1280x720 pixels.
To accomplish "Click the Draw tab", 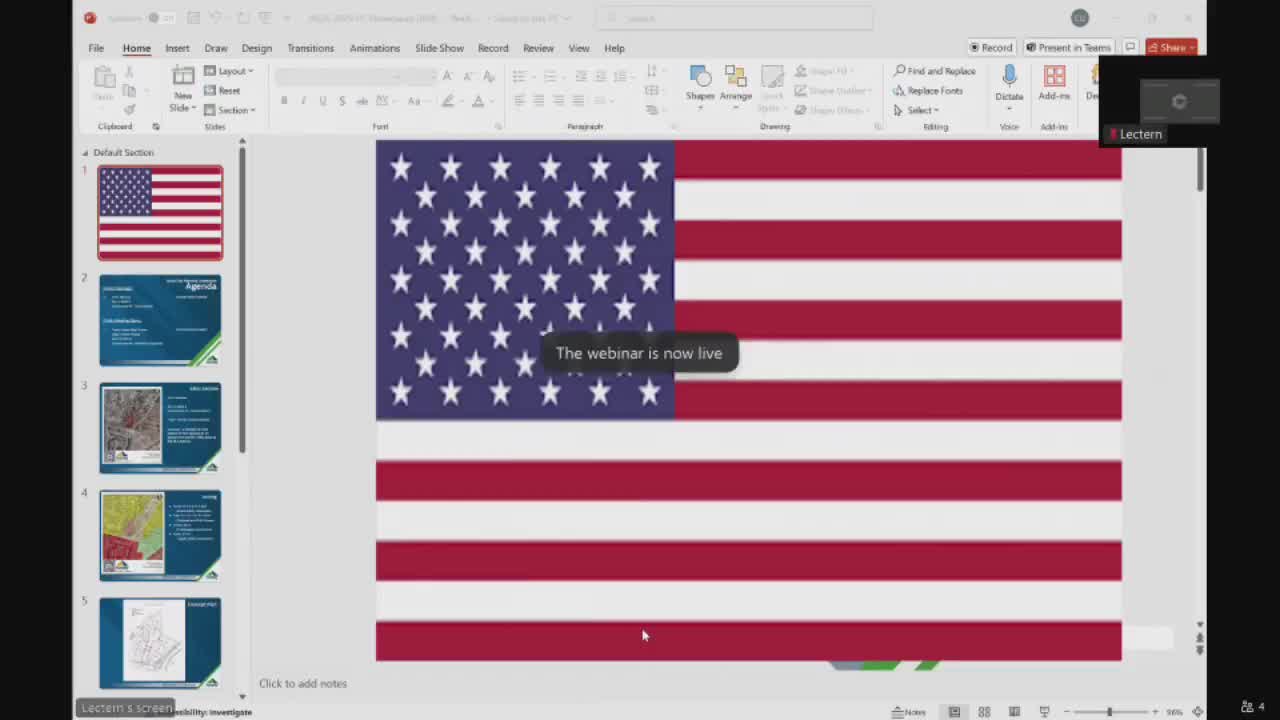I will [216, 48].
